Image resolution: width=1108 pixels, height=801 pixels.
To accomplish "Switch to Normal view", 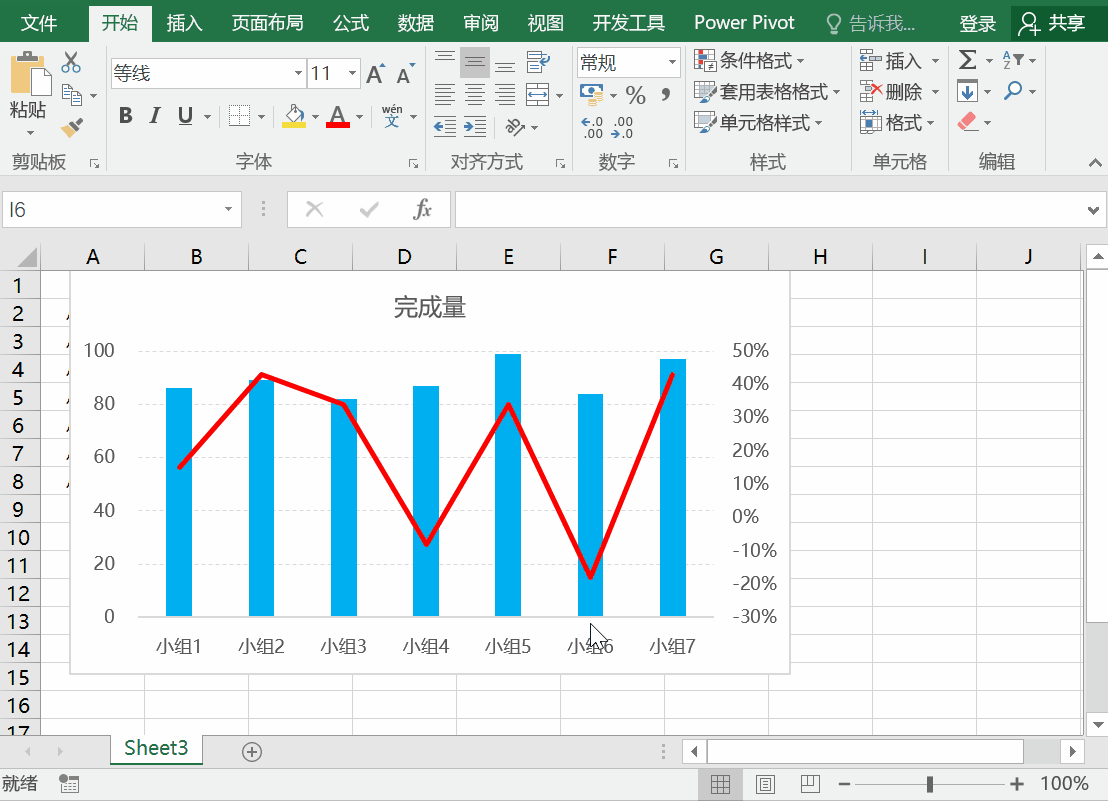I will (720, 784).
